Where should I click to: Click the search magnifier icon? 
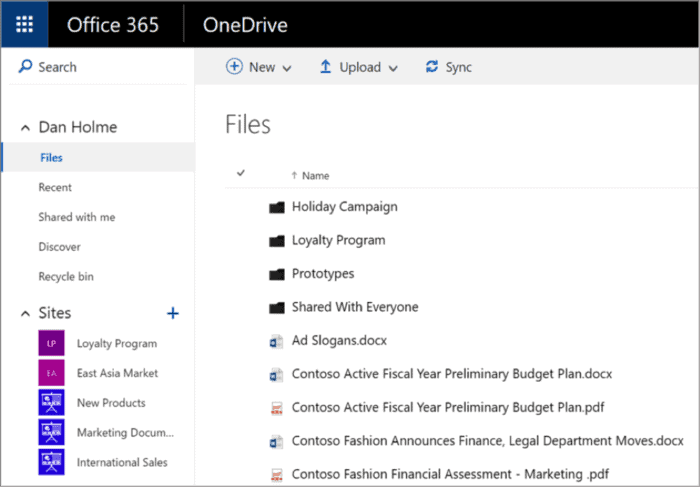tap(25, 67)
